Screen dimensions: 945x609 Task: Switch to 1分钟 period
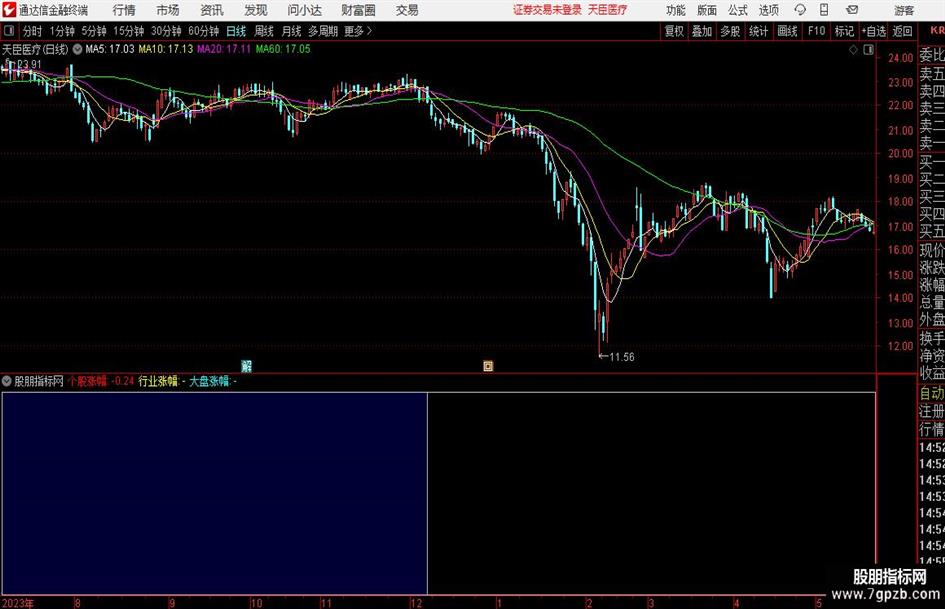pyautogui.click(x=61, y=31)
